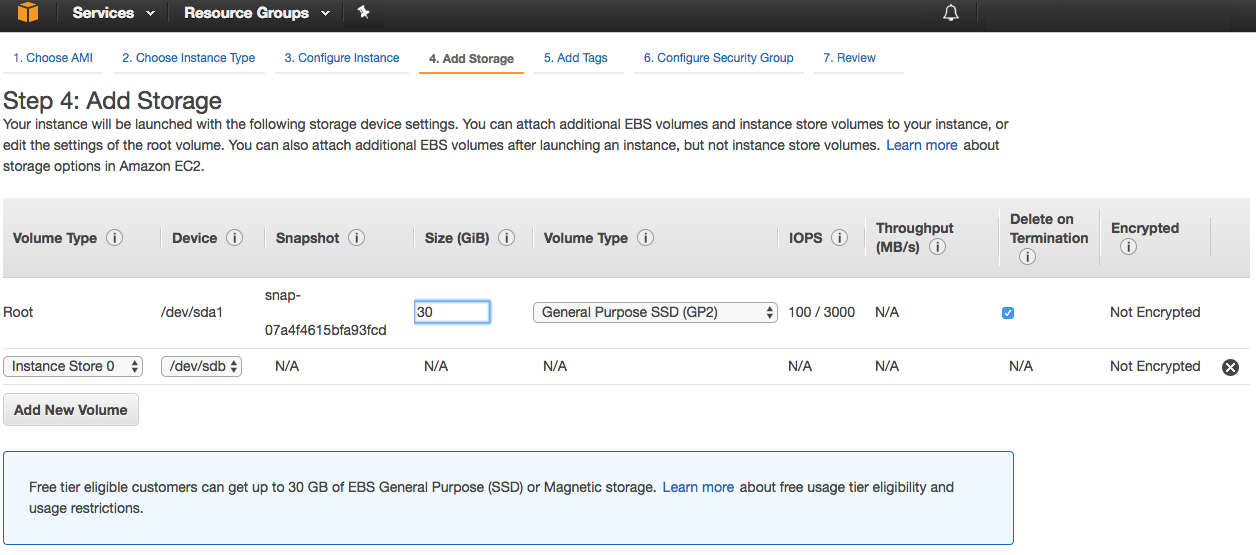The image size is (1256, 555).
Task: Open the Instance Store 0 dropdown
Action: (74, 367)
